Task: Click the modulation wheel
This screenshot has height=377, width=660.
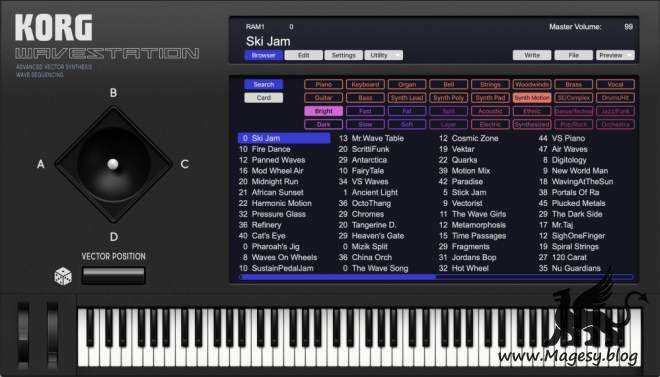Action: 52,335
